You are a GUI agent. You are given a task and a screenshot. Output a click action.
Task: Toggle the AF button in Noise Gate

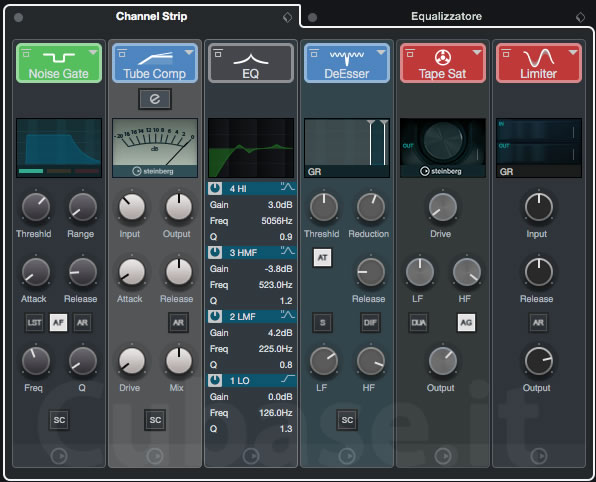coord(58,323)
